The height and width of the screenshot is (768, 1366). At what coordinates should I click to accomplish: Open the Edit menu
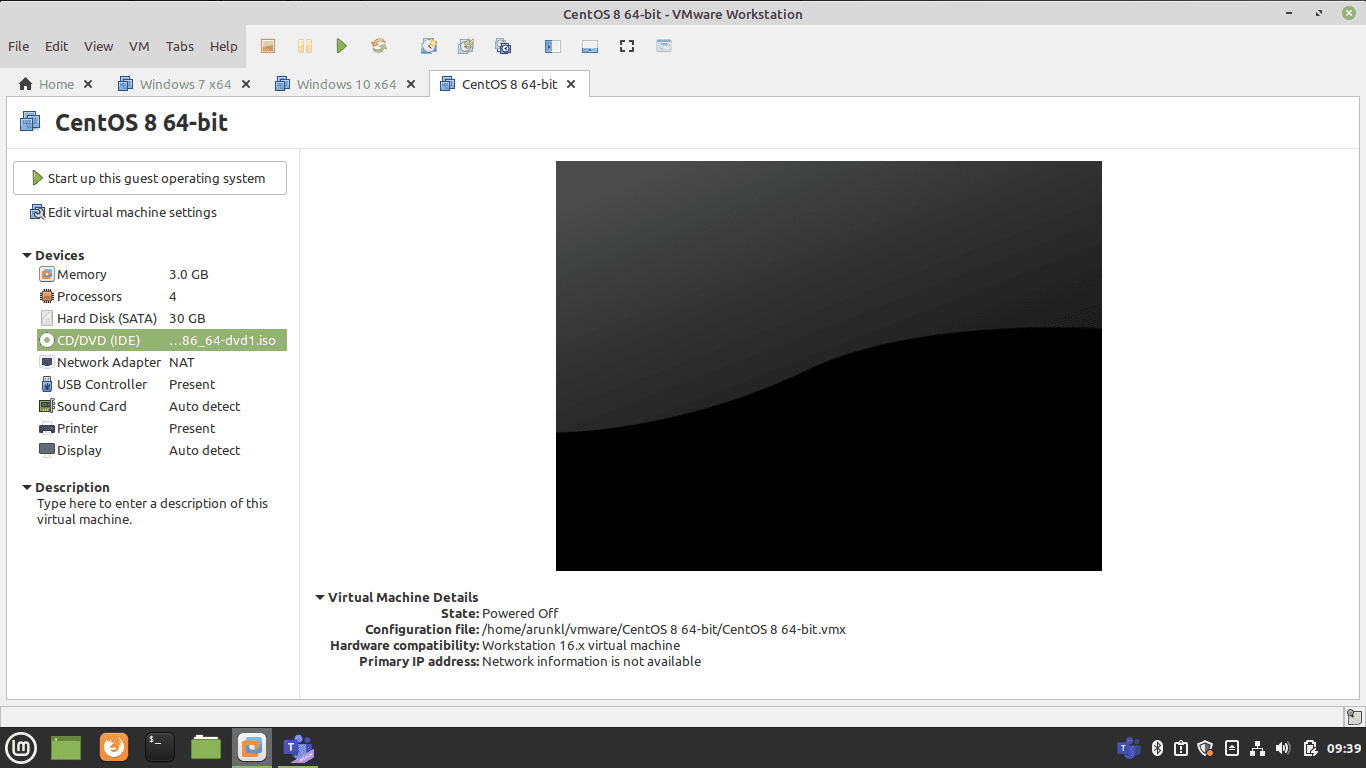57,46
